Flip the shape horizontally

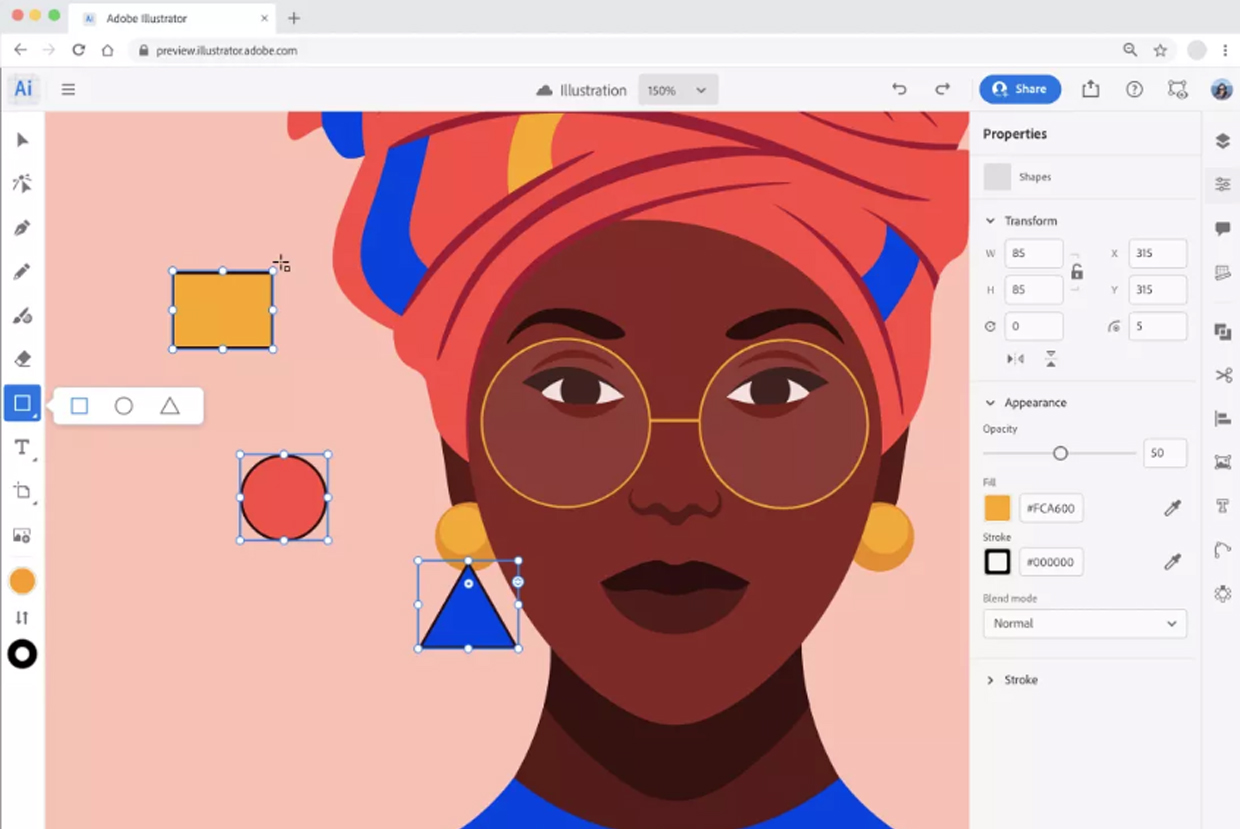tap(1016, 359)
